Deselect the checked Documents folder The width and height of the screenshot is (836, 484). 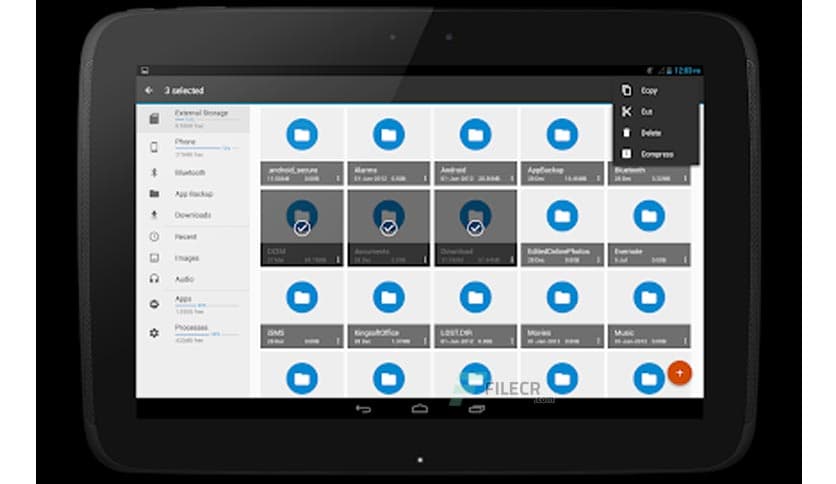tap(389, 228)
